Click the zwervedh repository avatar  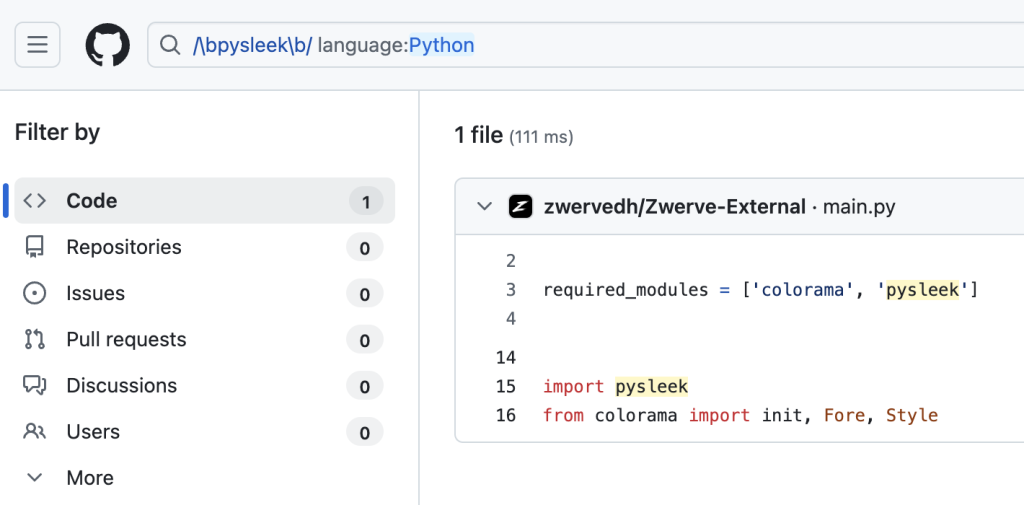(520, 207)
